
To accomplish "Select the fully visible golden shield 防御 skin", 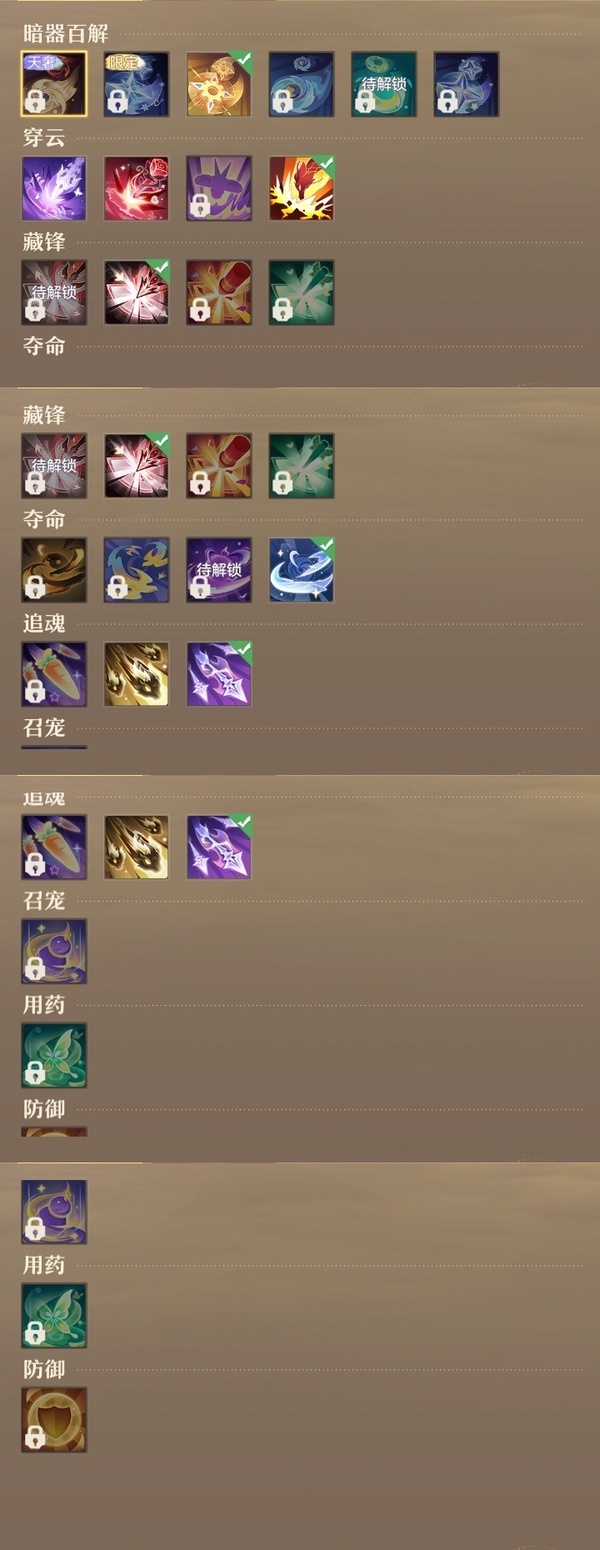I will point(54,1419).
